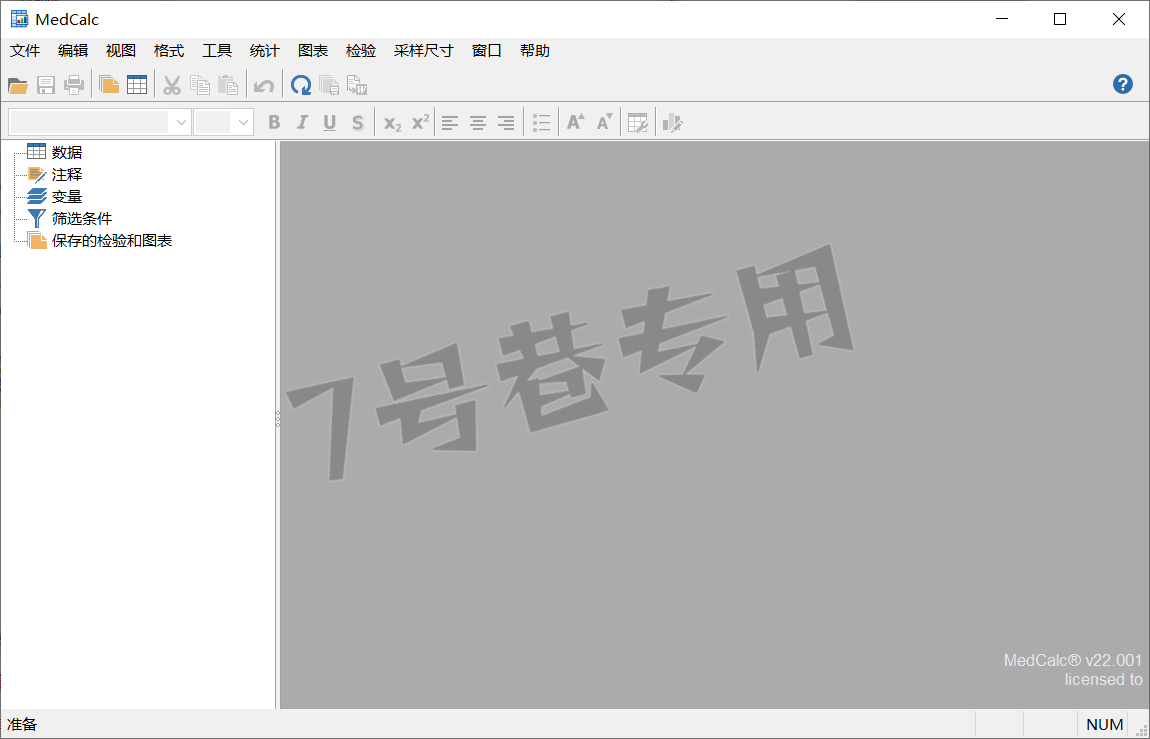Open help via blue question mark icon

(x=1122, y=84)
